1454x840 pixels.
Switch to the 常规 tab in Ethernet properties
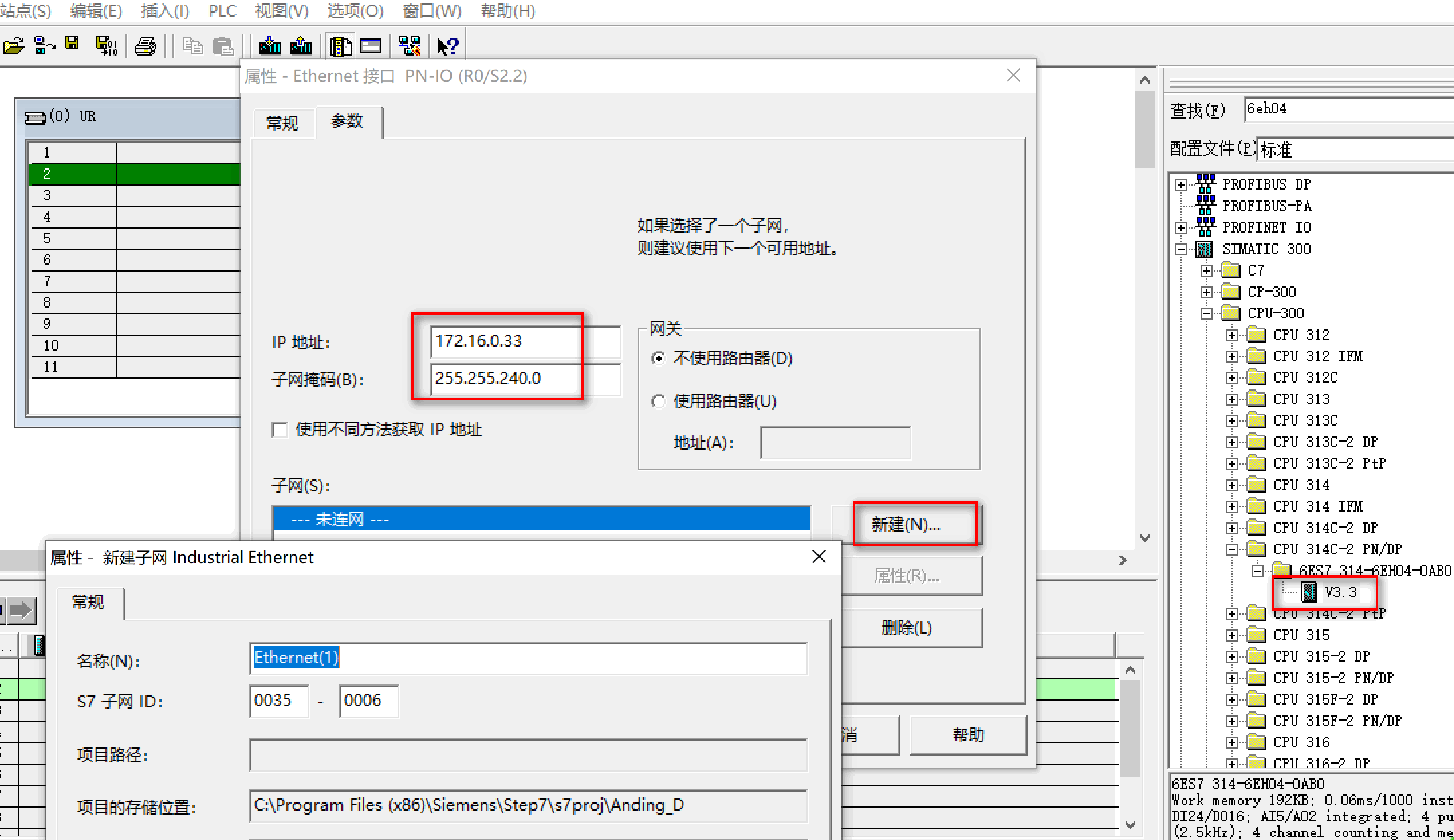[x=282, y=123]
